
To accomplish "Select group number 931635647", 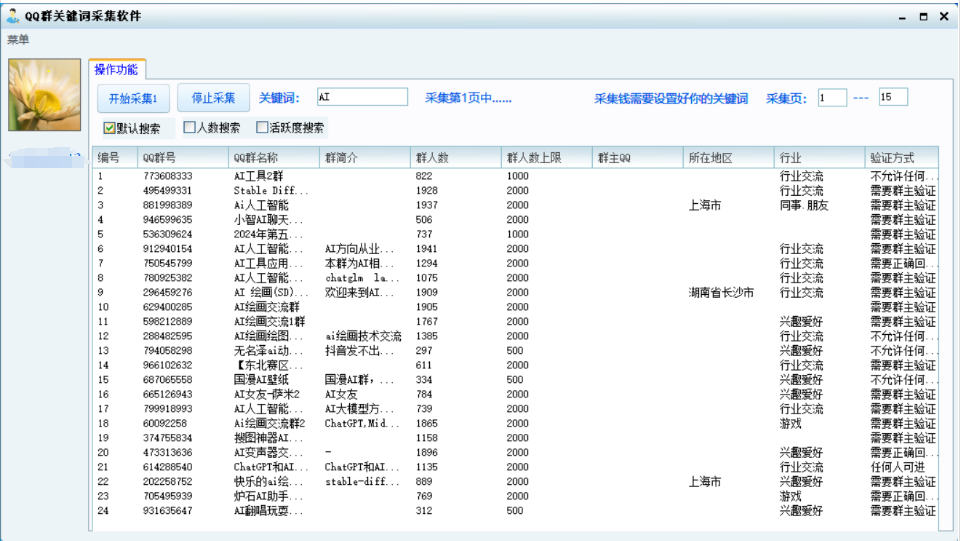I will point(168,511).
